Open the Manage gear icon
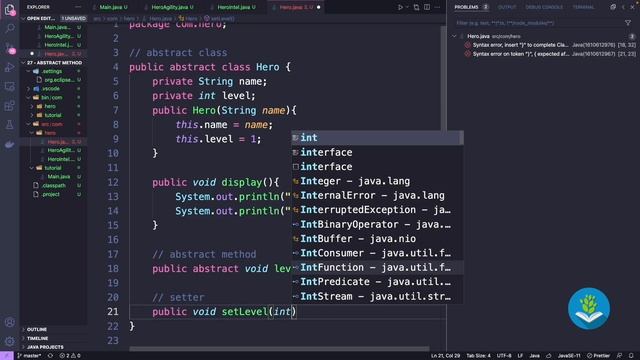The width and height of the screenshot is (640, 360). click(9, 341)
